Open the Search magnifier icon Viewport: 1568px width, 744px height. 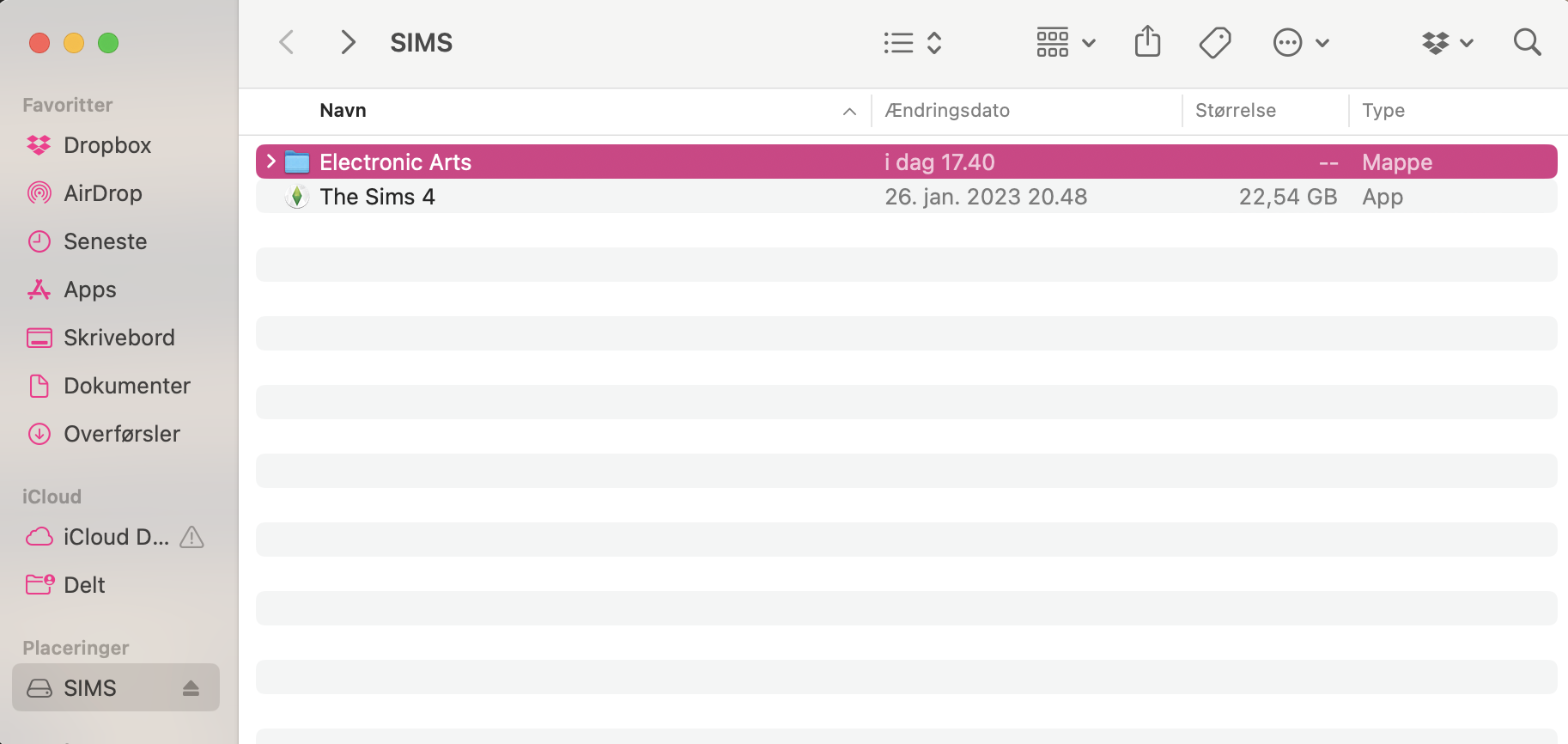(x=1527, y=42)
